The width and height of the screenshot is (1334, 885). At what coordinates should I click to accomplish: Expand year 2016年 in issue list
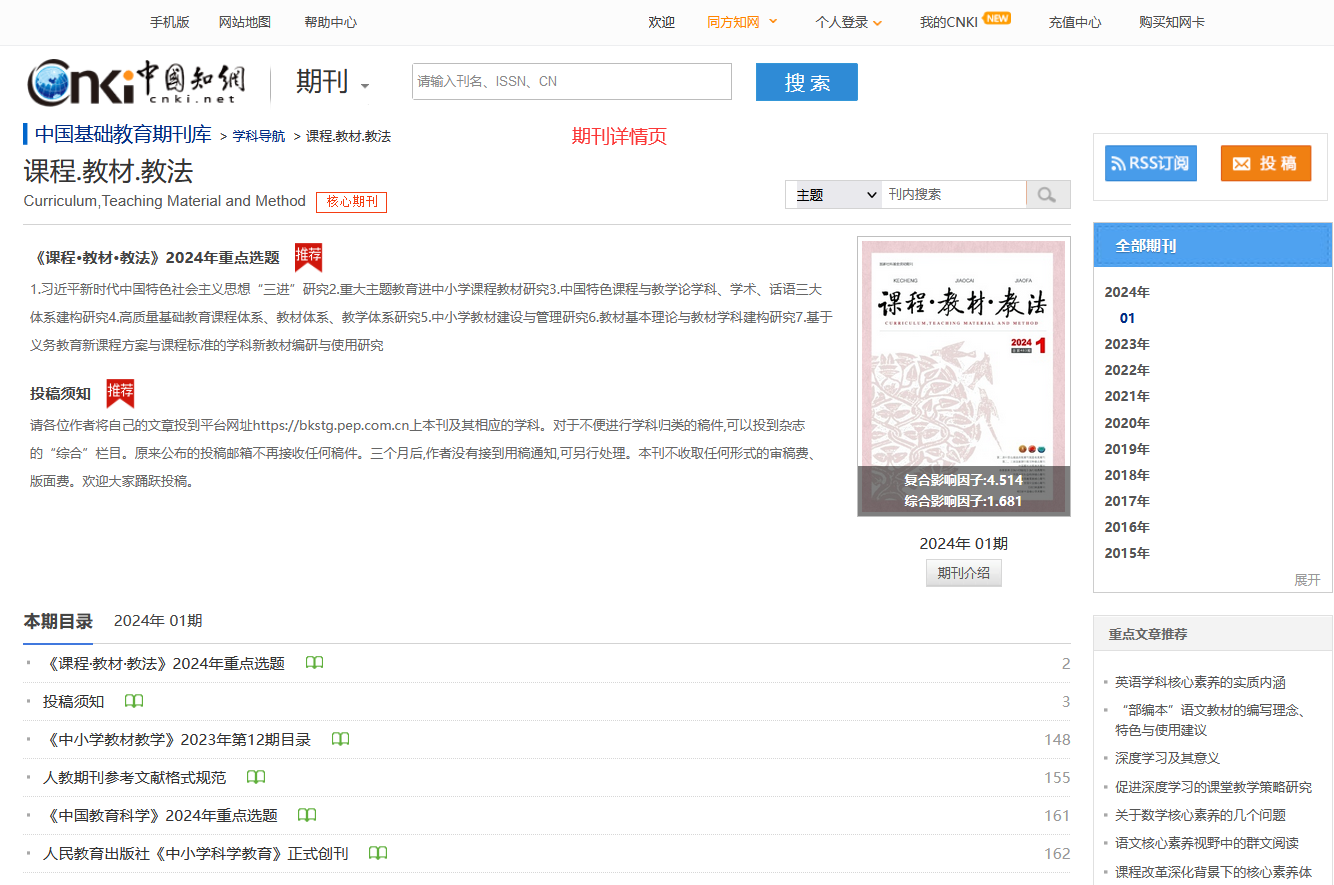coord(1127,527)
